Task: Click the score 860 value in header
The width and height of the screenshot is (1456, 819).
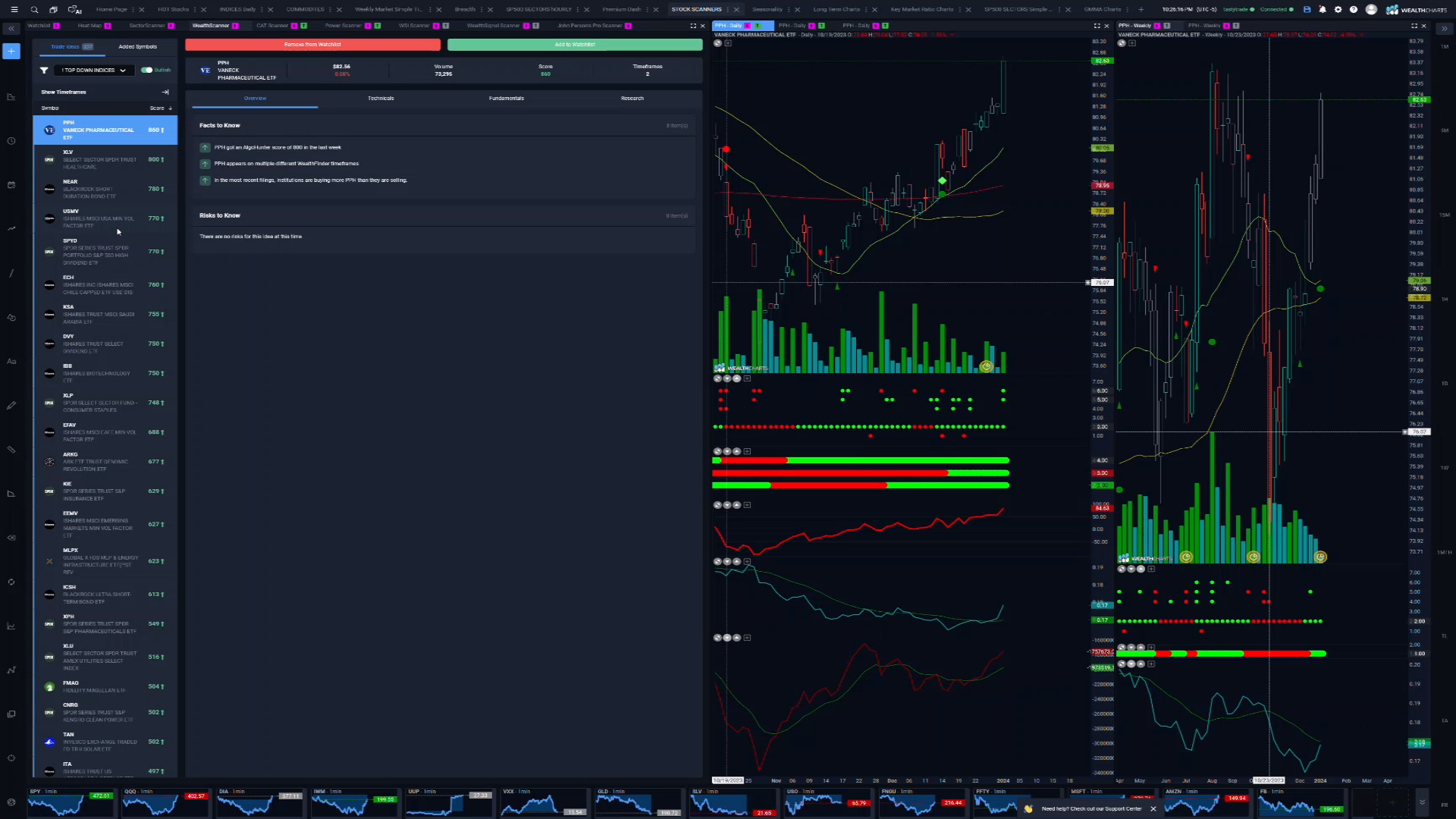Action: pyautogui.click(x=545, y=74)
